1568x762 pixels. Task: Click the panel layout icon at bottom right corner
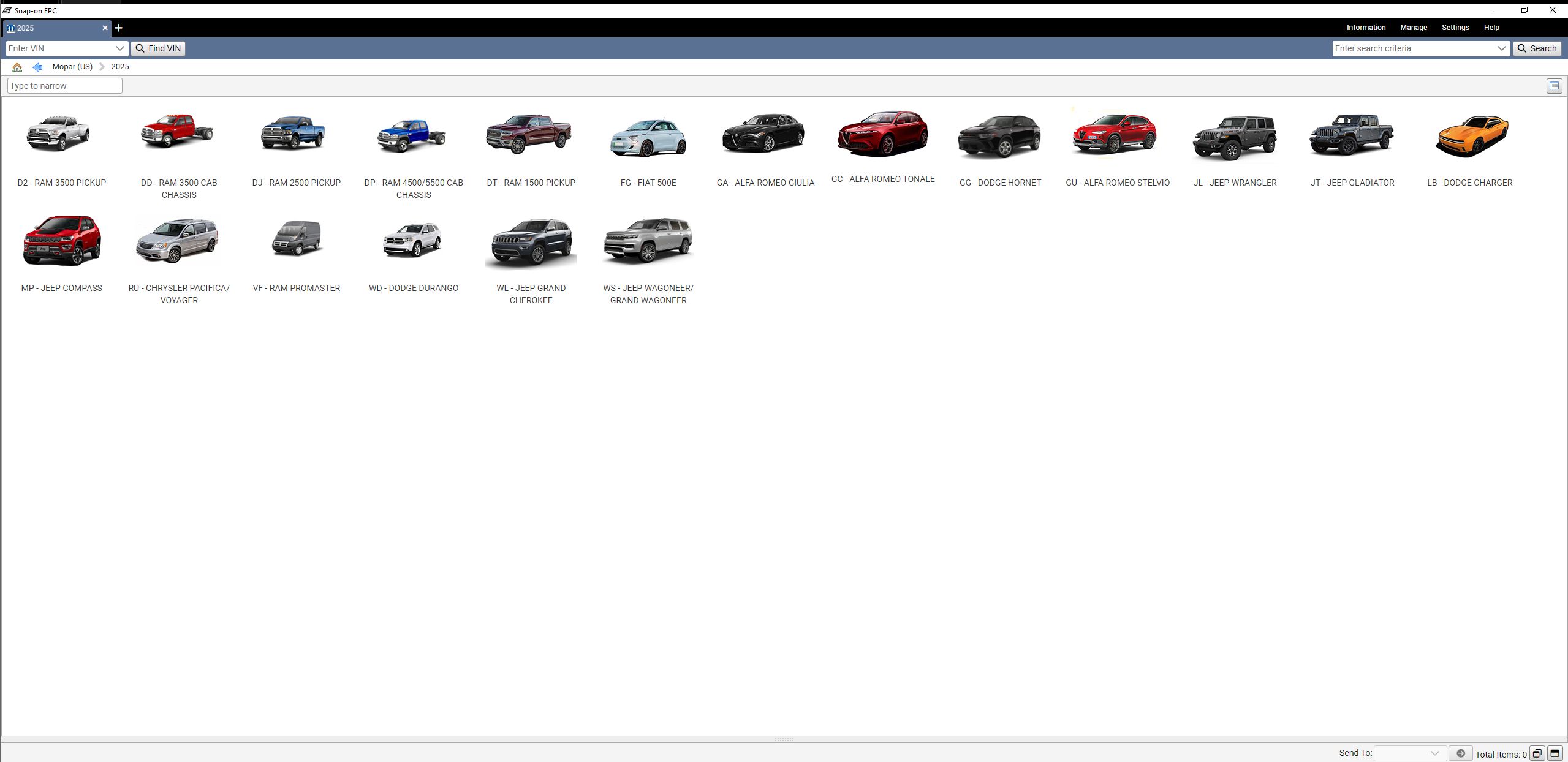point(1555,753)
